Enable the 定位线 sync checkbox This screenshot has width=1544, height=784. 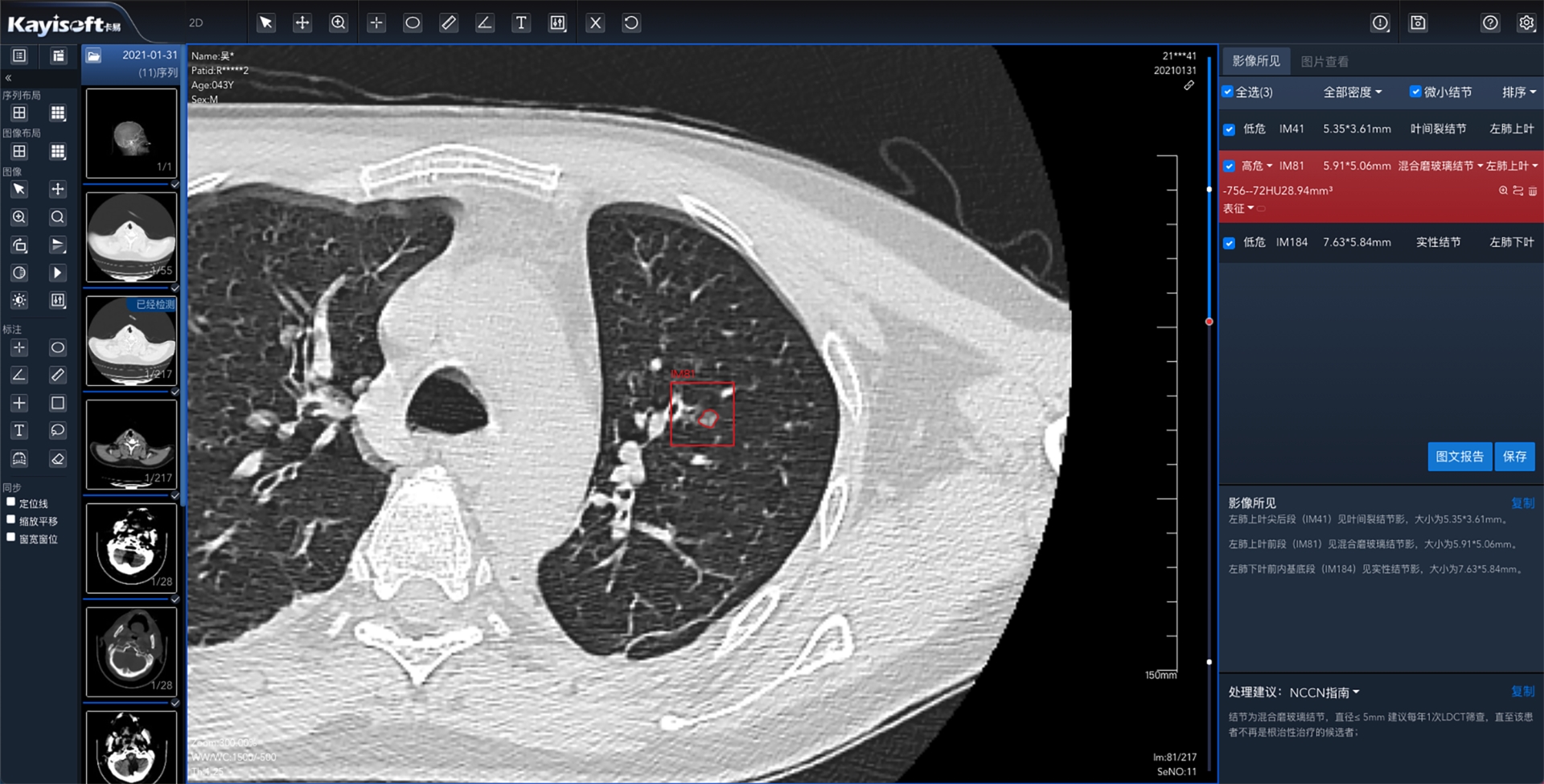(11, 503)
